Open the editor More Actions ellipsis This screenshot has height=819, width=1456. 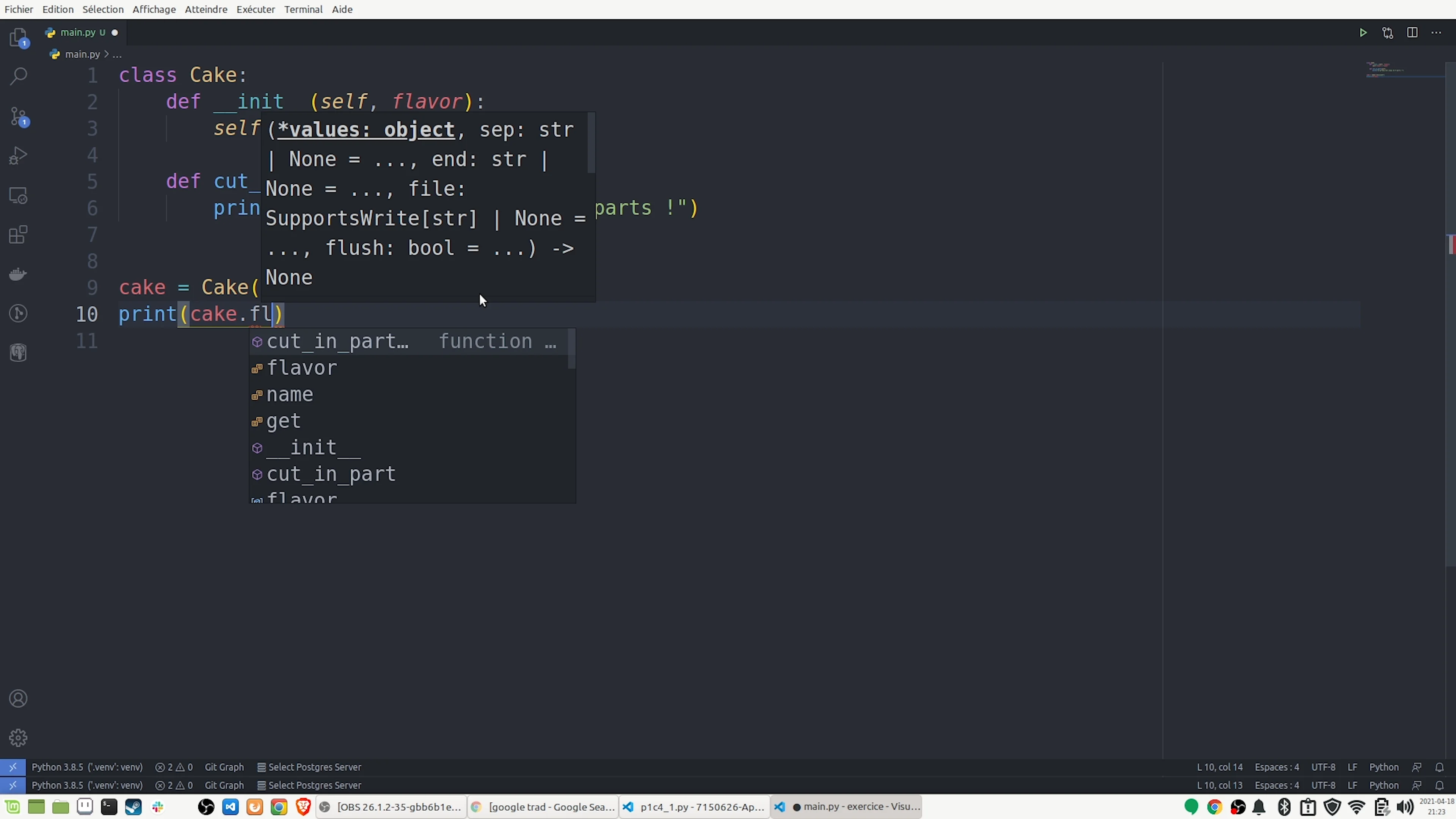coord(1436,33)
